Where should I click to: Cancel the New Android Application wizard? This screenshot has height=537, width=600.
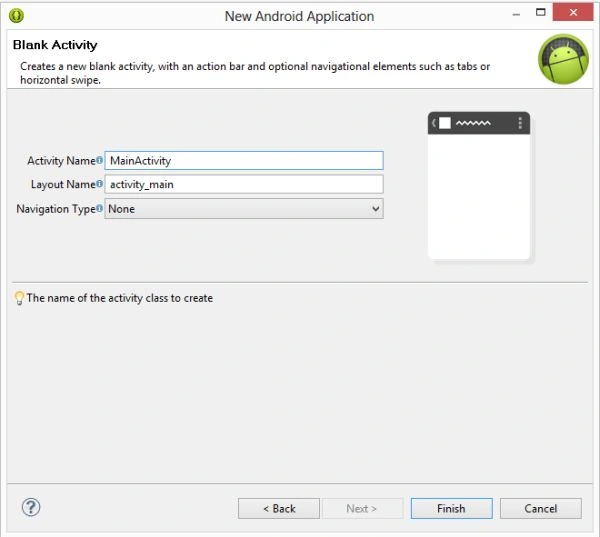541,508
